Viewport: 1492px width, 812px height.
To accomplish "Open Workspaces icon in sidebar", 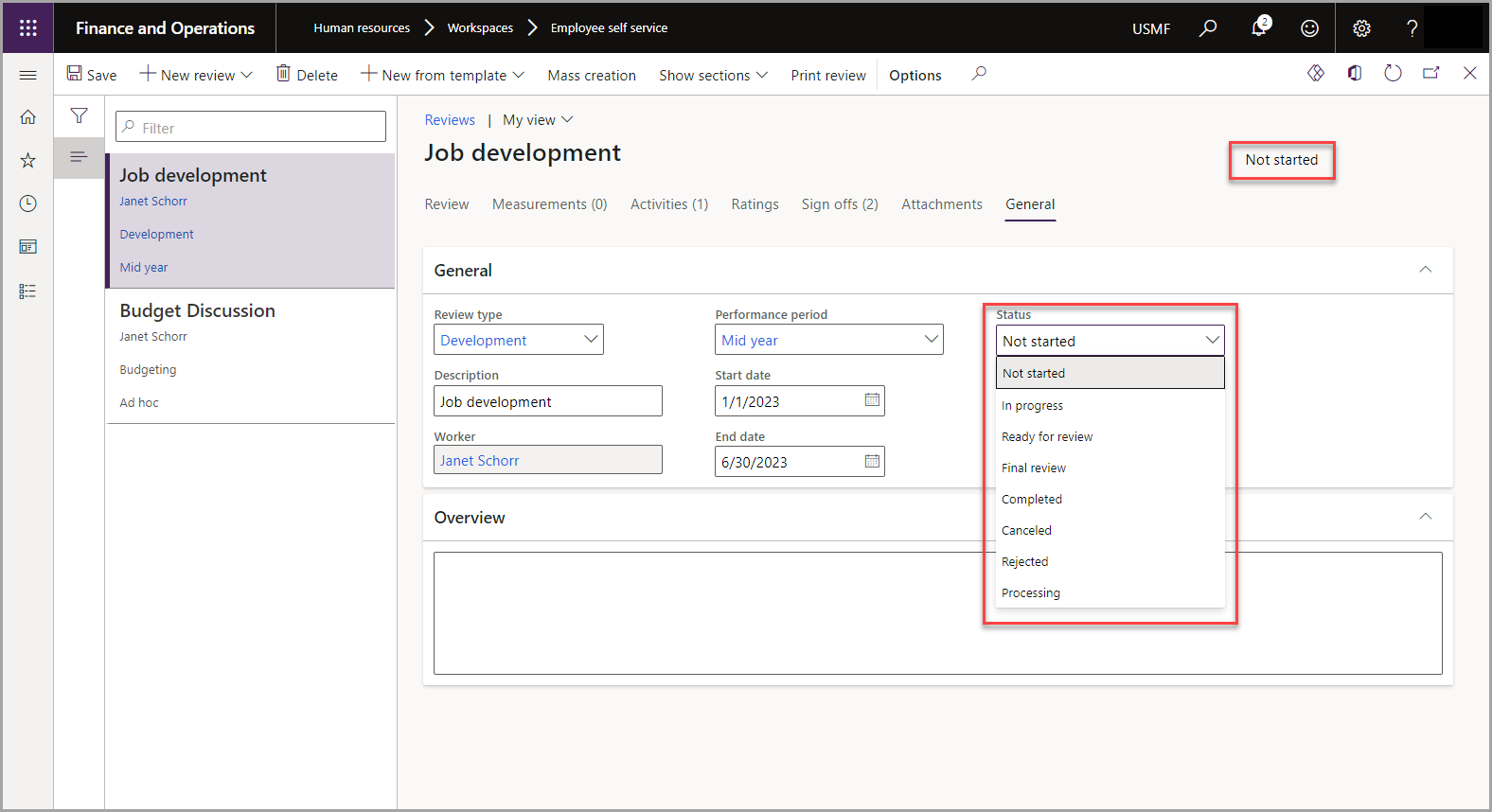I will click(x=28, y=247).
